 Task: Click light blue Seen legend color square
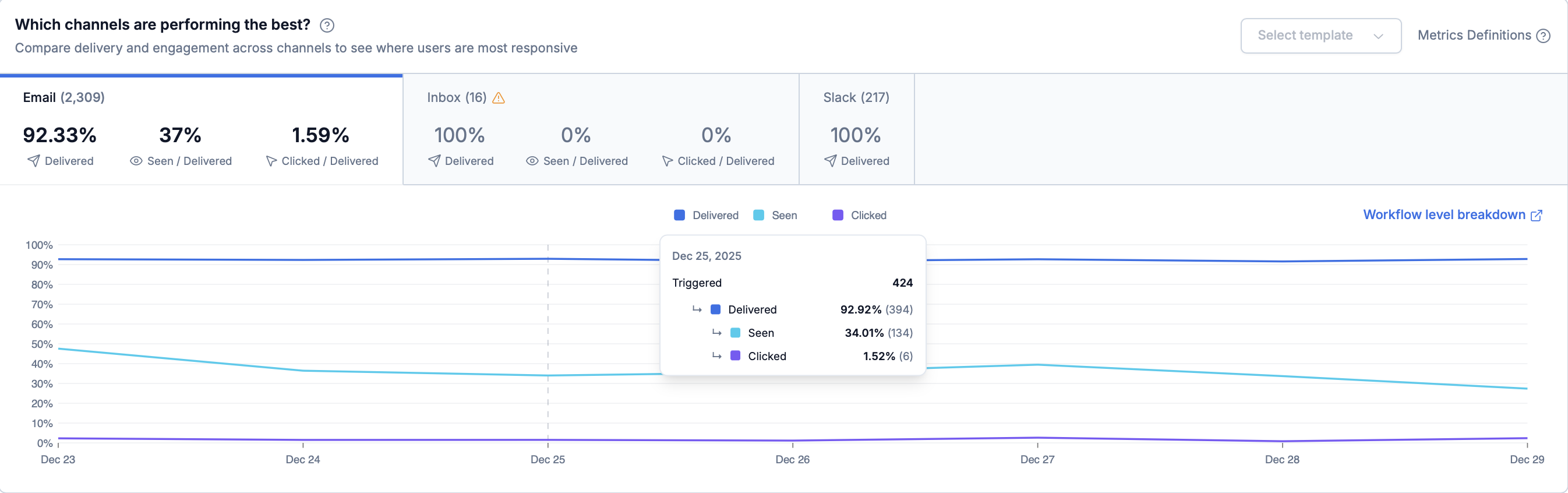[x=758, y=216]
